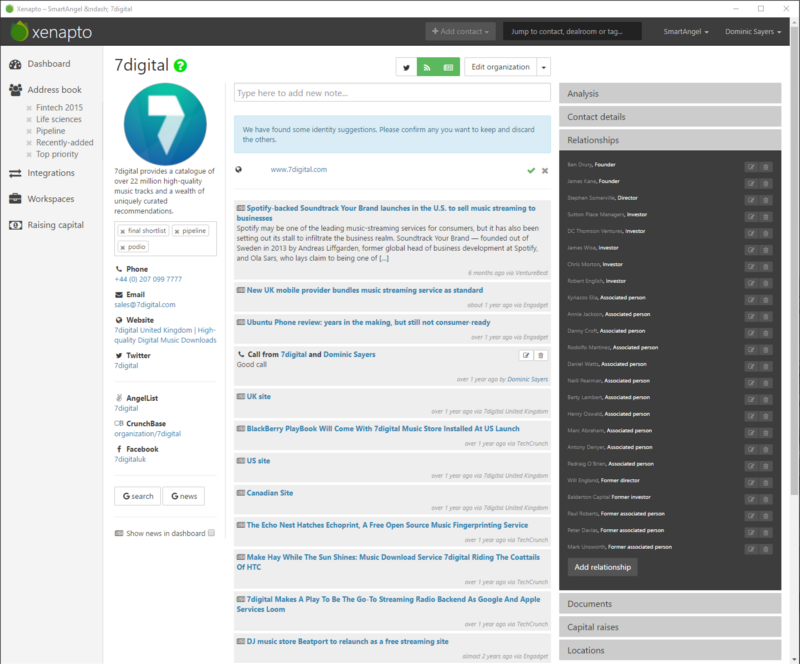Expand the Capital raises panel

pos(670,627)
